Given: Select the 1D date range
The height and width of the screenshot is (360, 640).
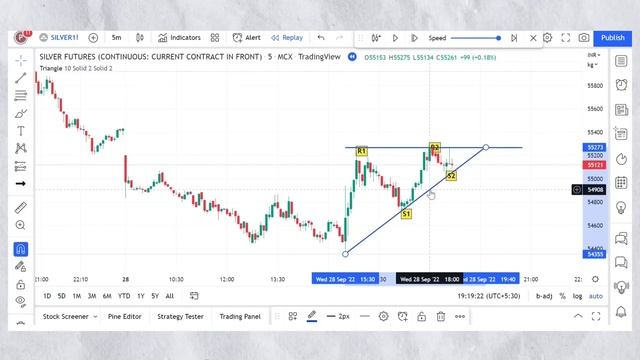Looking at the screenshot, I should [47, 296].
